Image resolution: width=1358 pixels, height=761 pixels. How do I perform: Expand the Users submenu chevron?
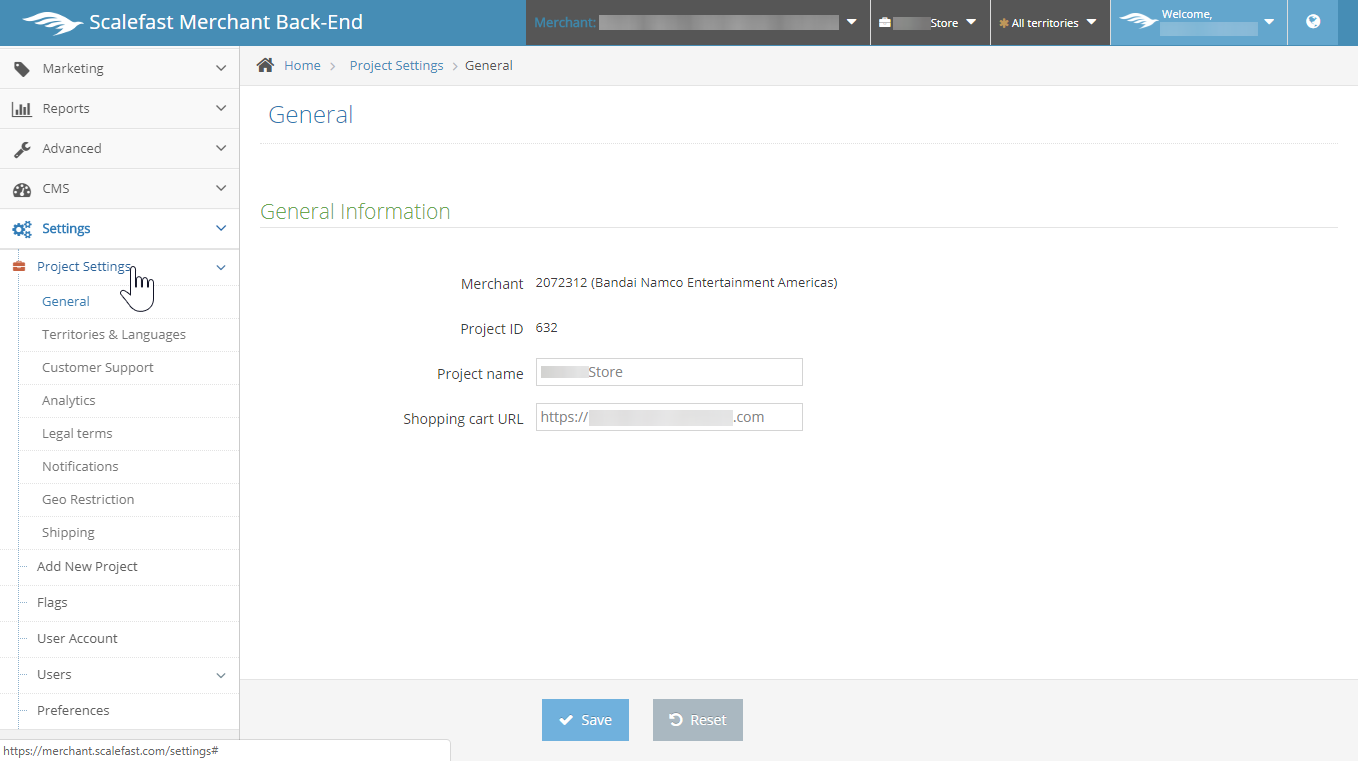(x=221, y=675)
